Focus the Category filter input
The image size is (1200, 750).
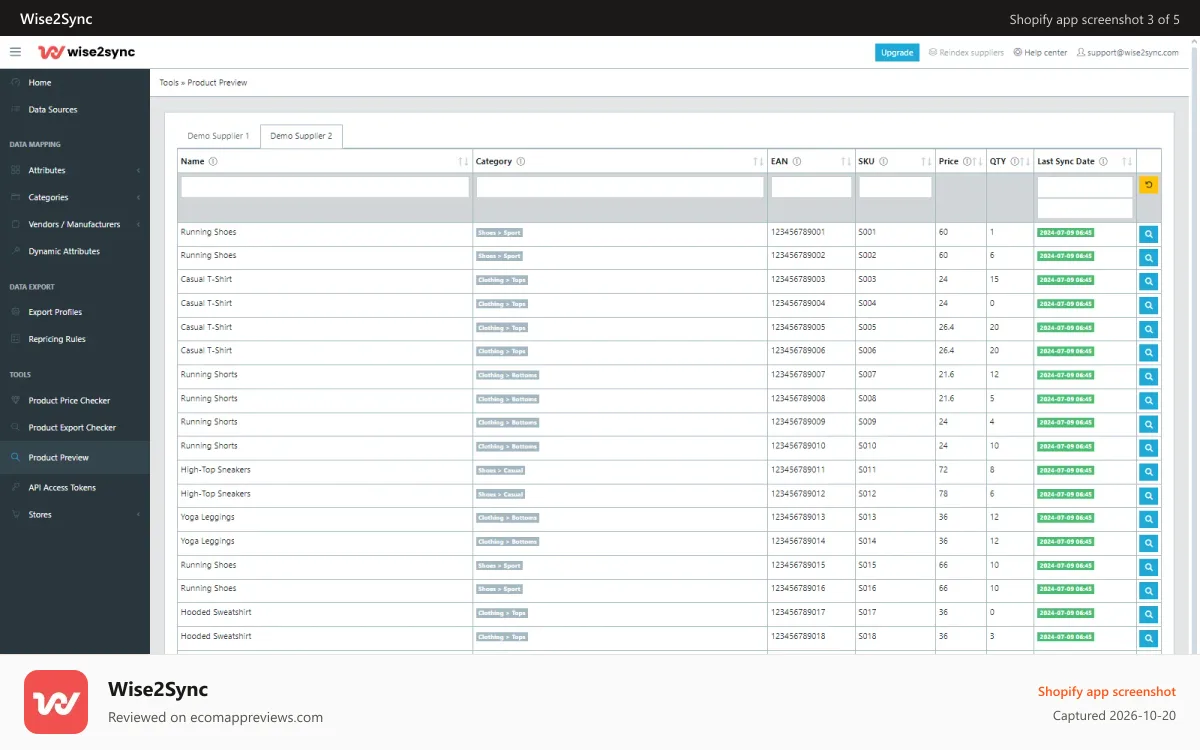(620, 187)
